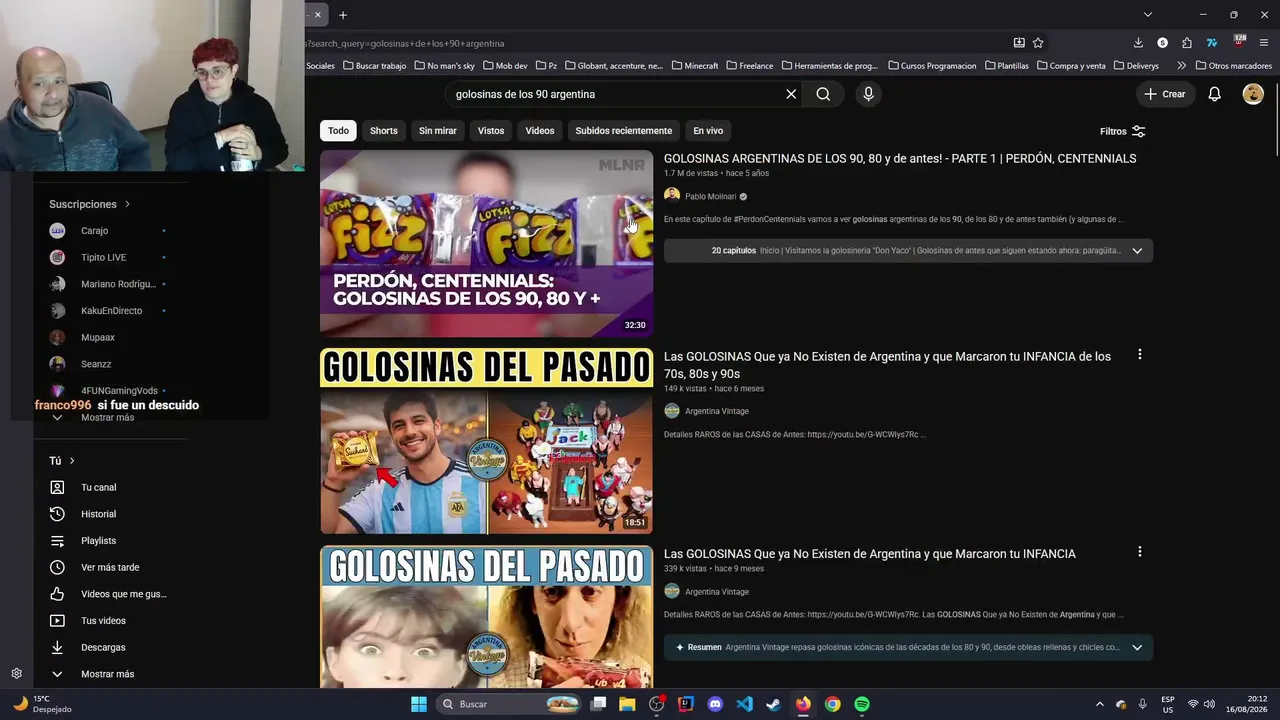Open the Pablo Molinari channel link
This screenshot has width=1280, height=720.
pyautogui.click(x=710, y=197)
